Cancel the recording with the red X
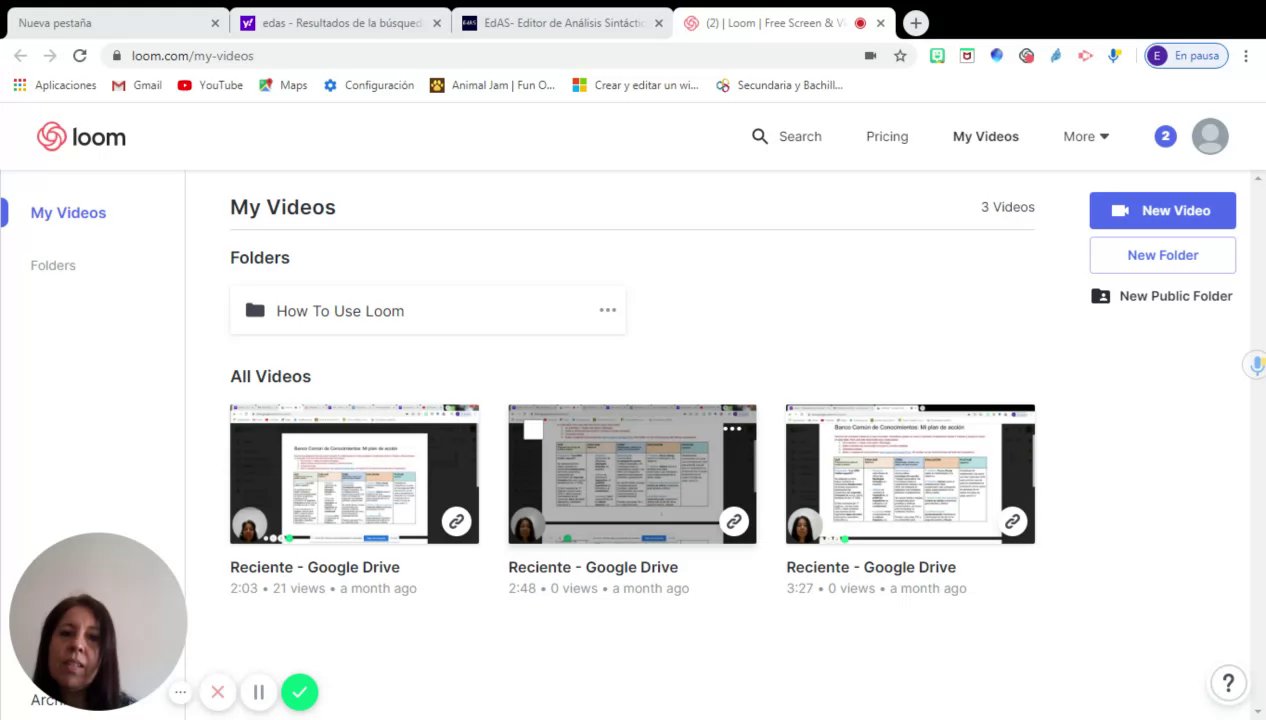The image size is (1266, 720). pyautogui.click(x=217, y=692)
